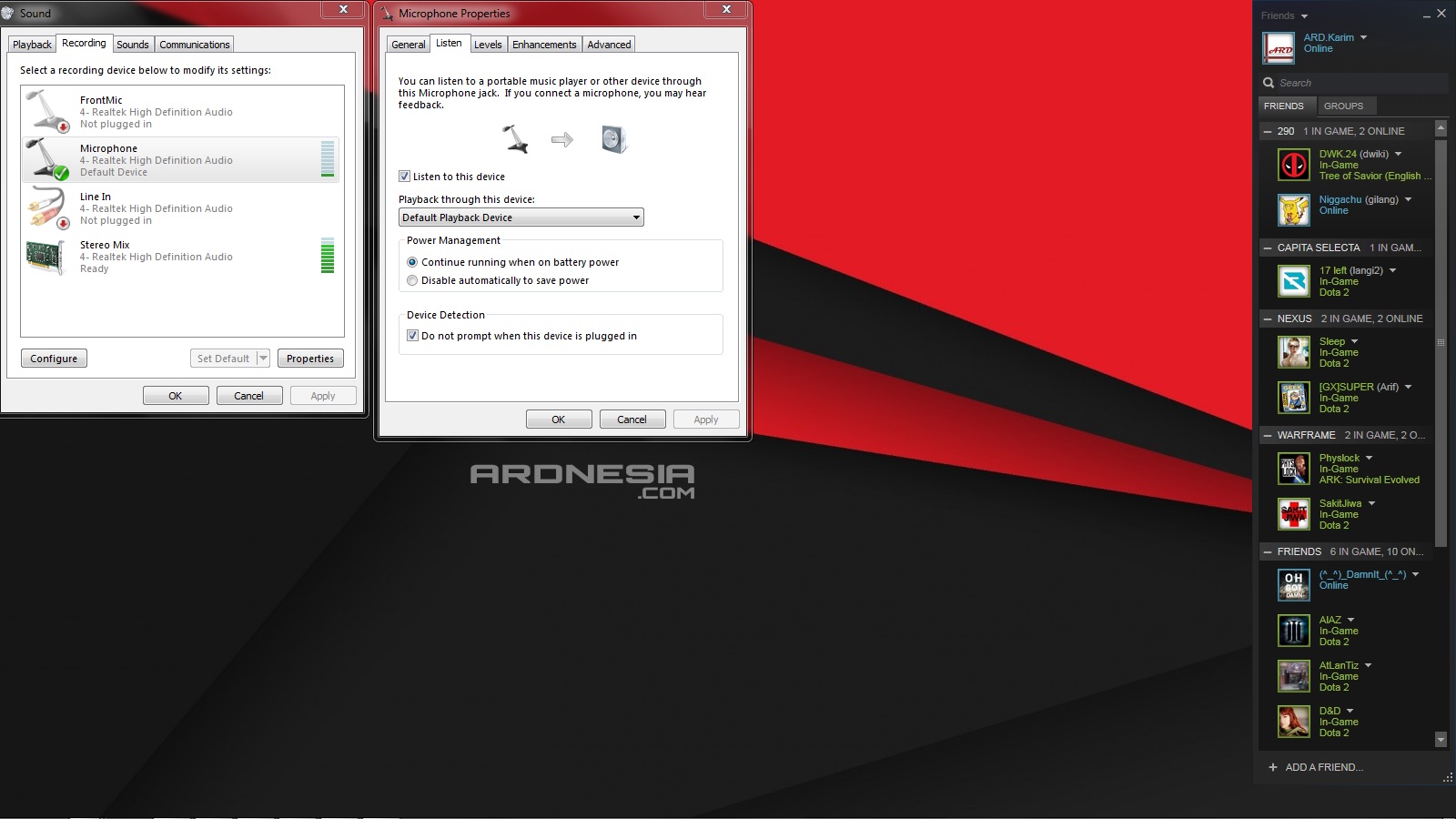Click the Properties button in Sound dialog
Screen dimensions: 1456x819
tap(310, 359)
